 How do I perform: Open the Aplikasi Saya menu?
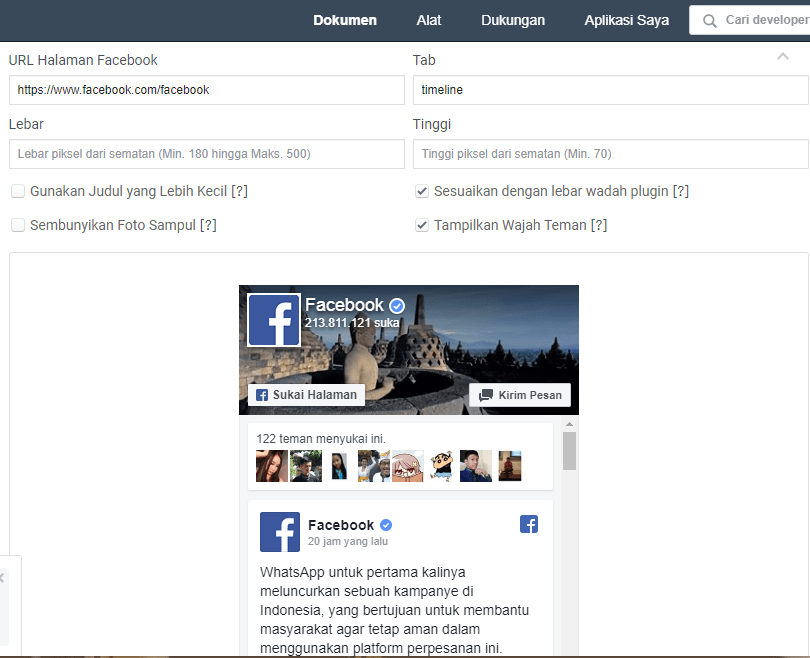(627, 20)
